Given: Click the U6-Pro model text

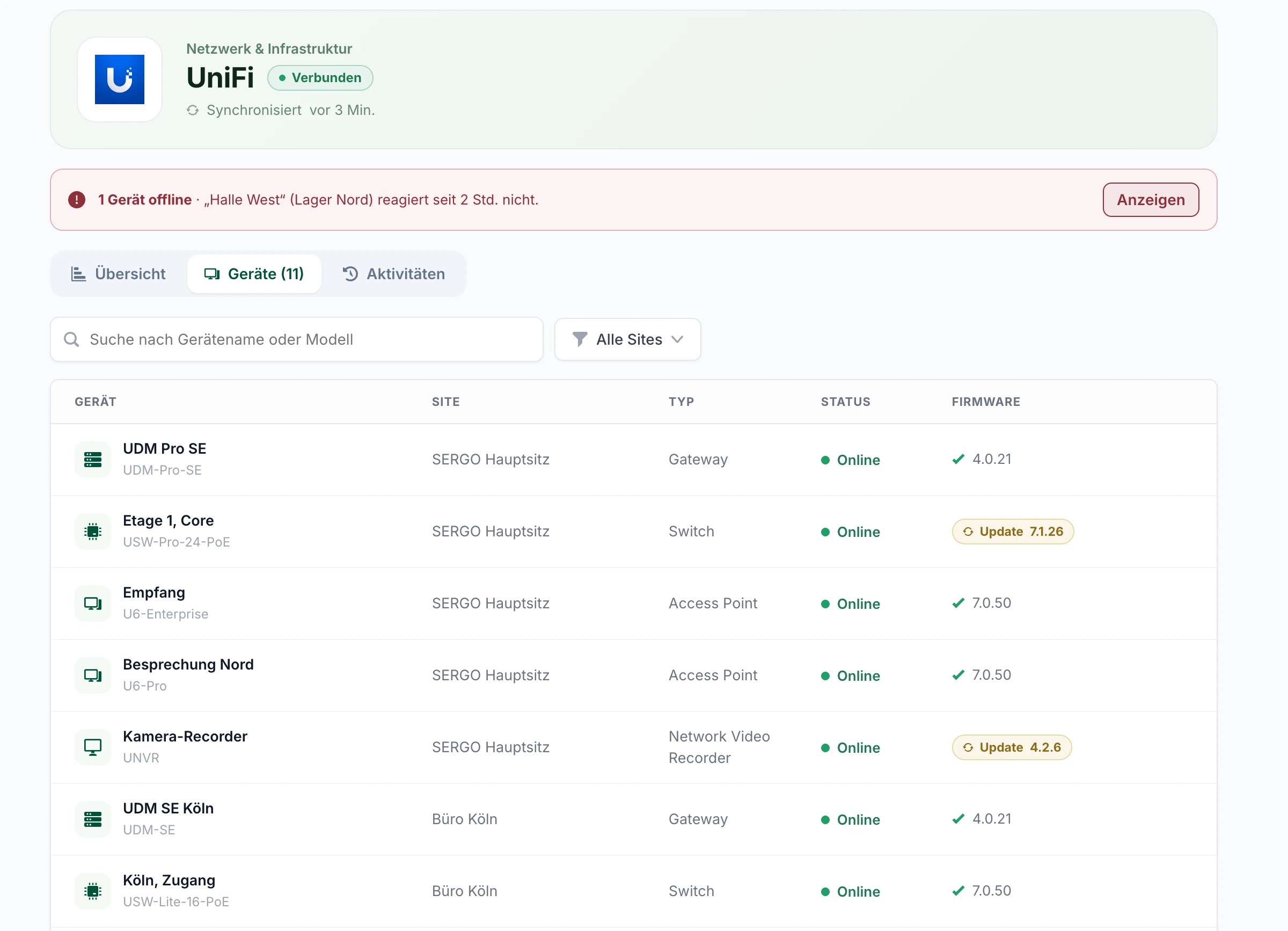Looking at the screenshot, I should [x=145, y=686].
